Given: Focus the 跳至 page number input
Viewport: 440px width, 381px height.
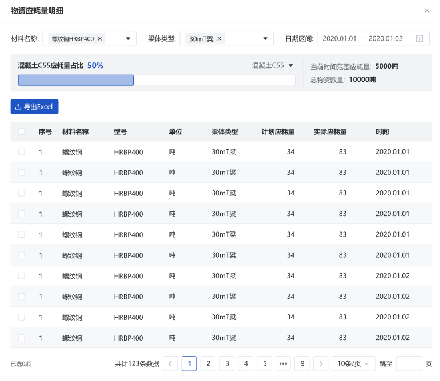Looking at the screenshot, I should click(409, 363).
